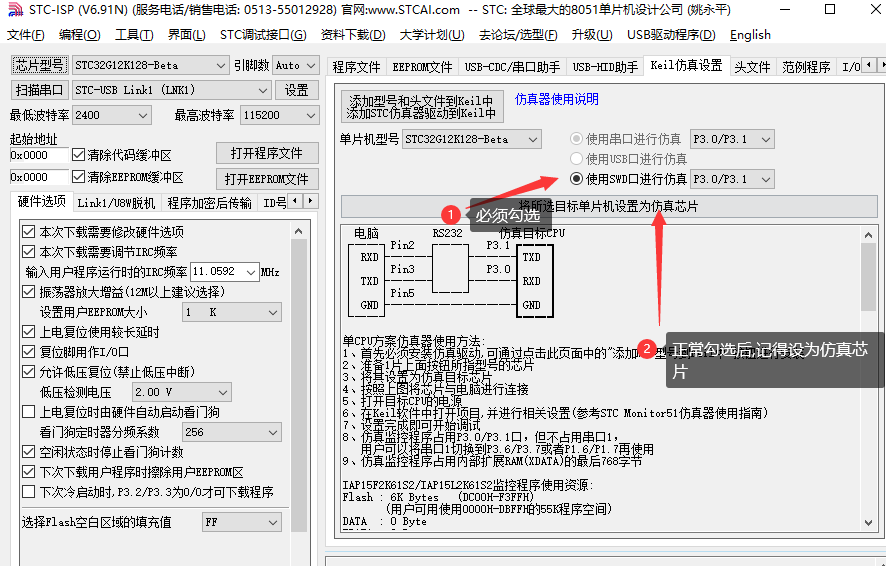Screen dimensions: 886x566
Task: Open 编程(O) menu
Action: click(79, 35)
